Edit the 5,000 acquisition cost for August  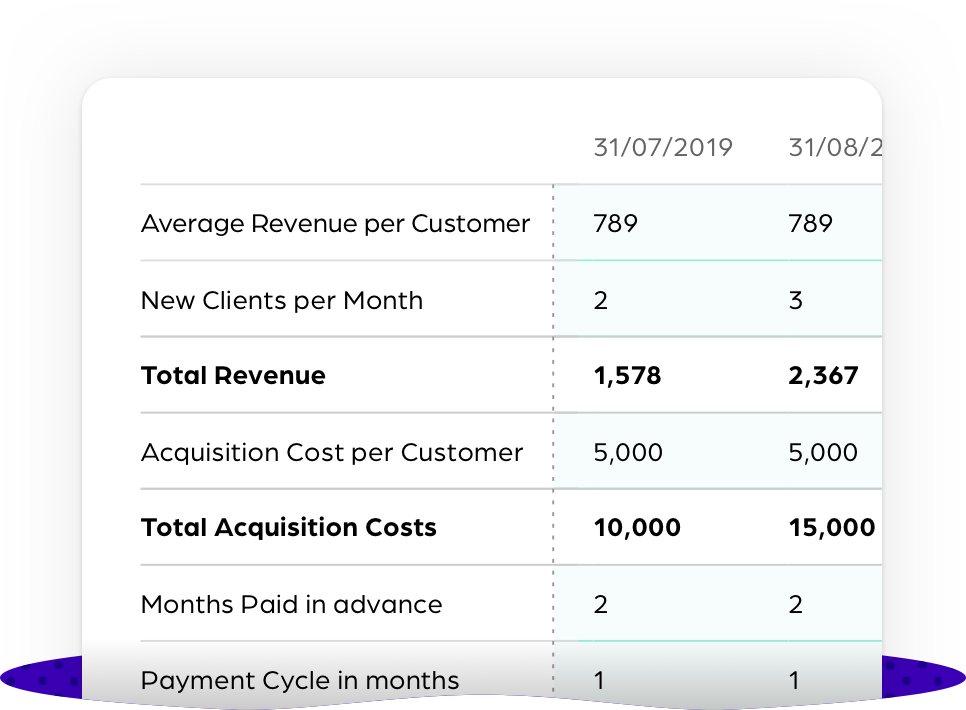coord(823,452)
